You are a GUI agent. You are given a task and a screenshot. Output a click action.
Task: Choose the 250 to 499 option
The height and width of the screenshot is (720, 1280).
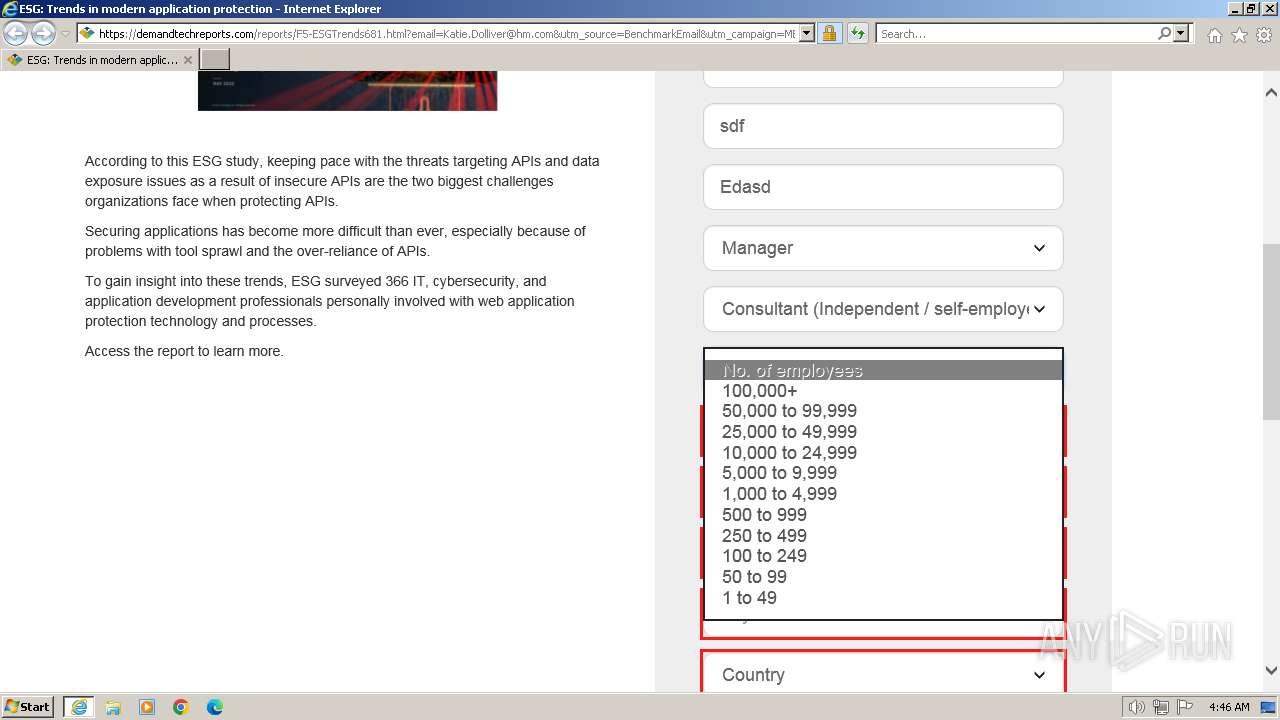point(883,536)
